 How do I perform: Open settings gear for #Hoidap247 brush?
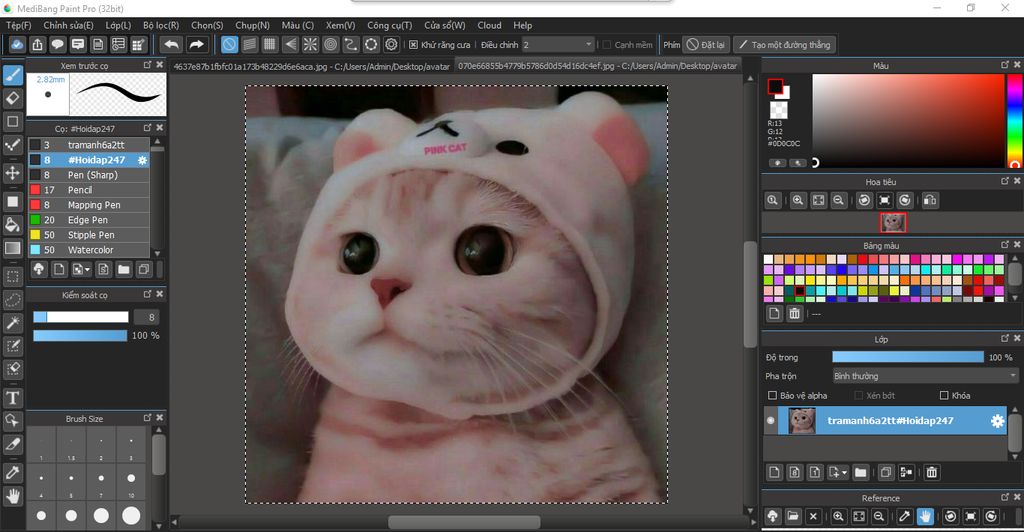pyautogui.click(x=142, y=160)
